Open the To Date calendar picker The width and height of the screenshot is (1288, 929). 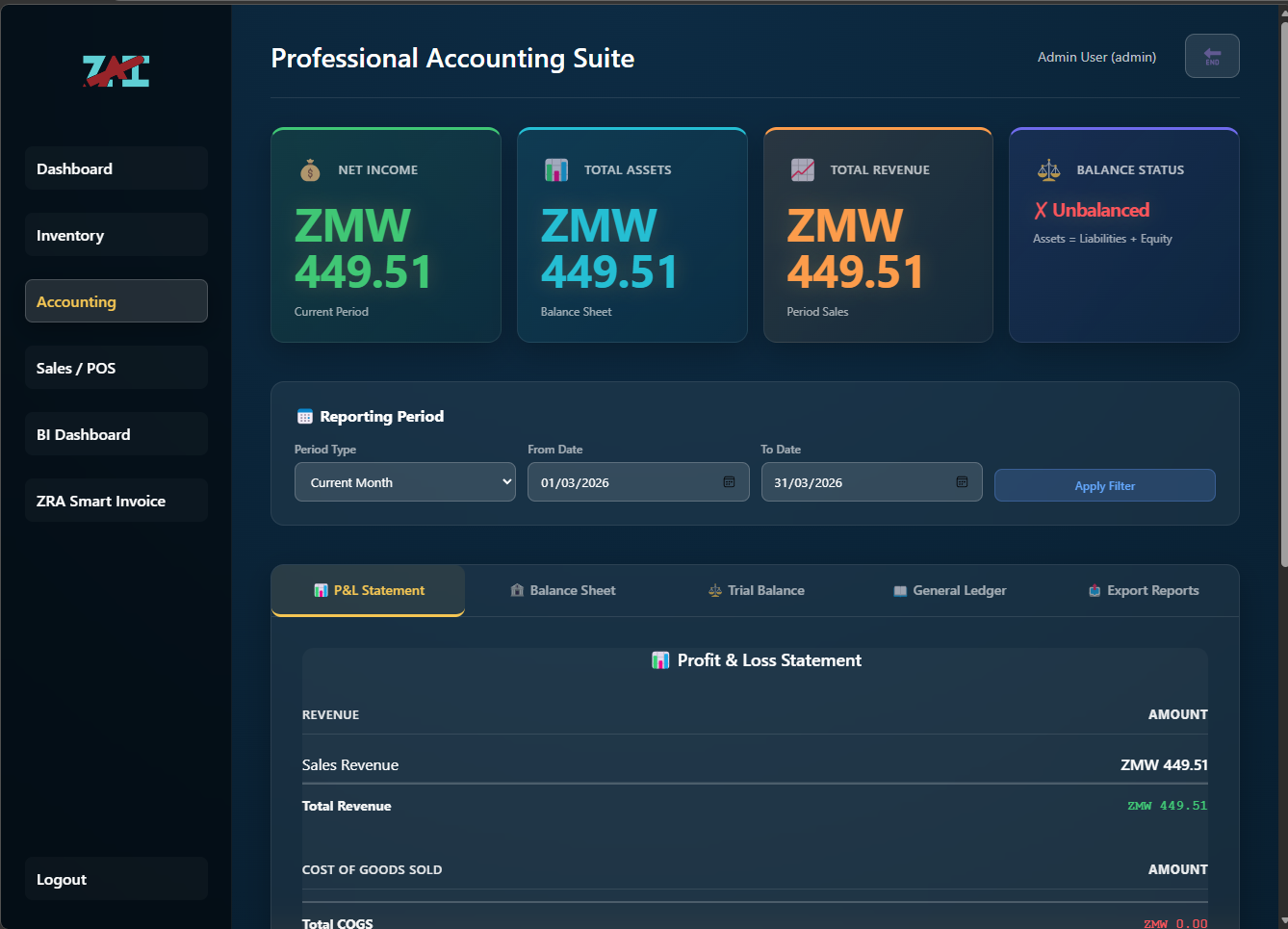[x=963, y=481]
